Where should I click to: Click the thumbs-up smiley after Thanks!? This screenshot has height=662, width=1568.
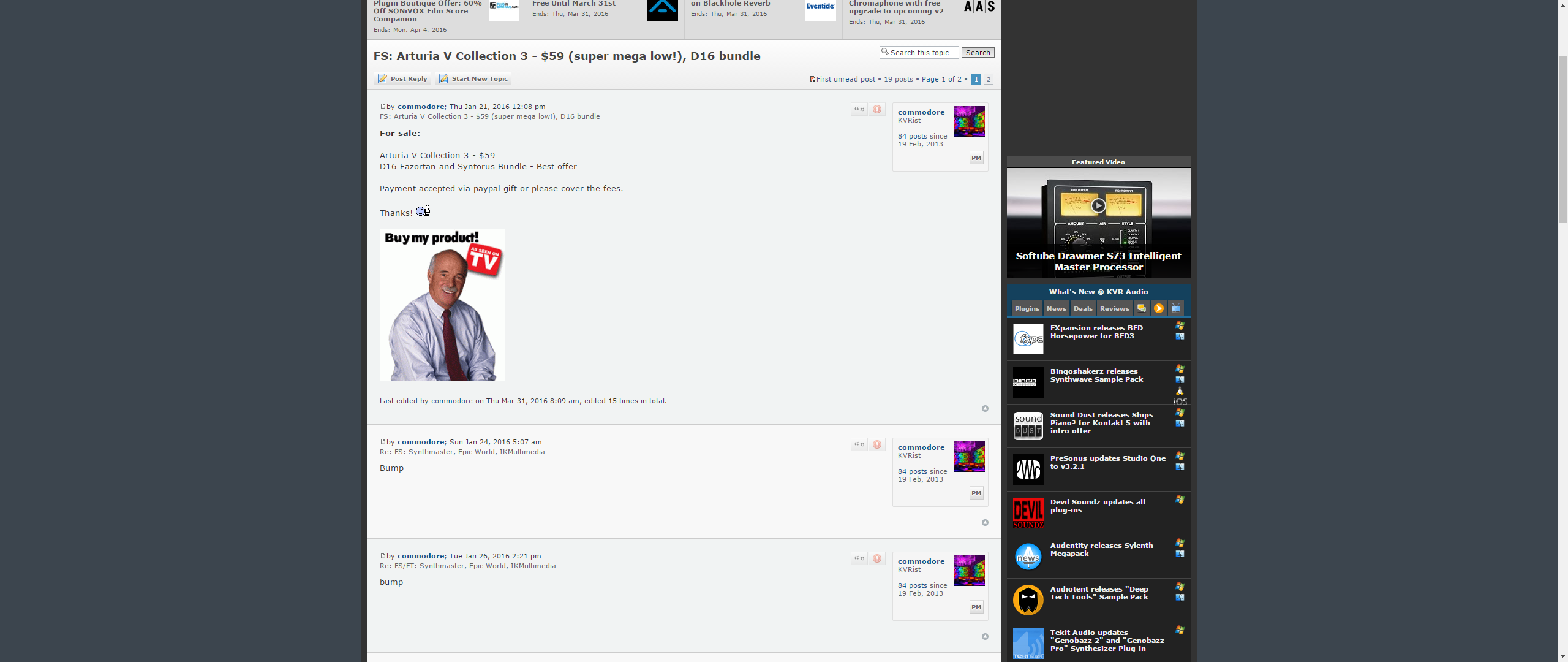click(423, 211)
